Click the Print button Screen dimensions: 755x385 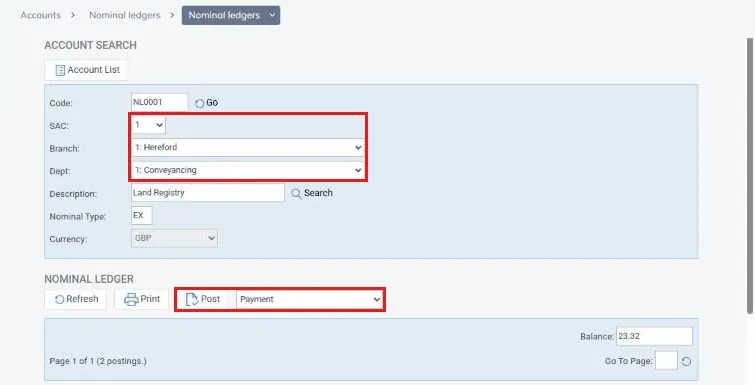point(142,299)
